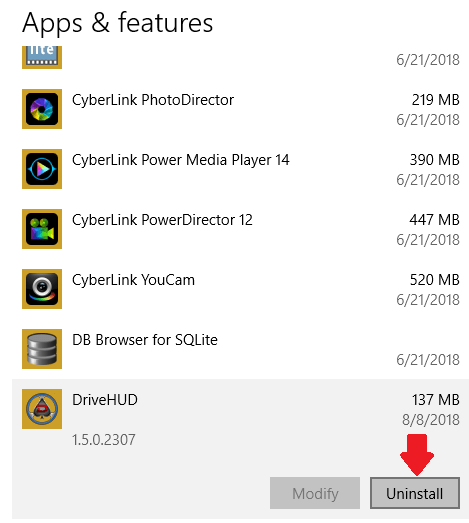Click the Power Media Player 14 icon
The height and width of the screenshot is (523, 469).
pos(42,169)
